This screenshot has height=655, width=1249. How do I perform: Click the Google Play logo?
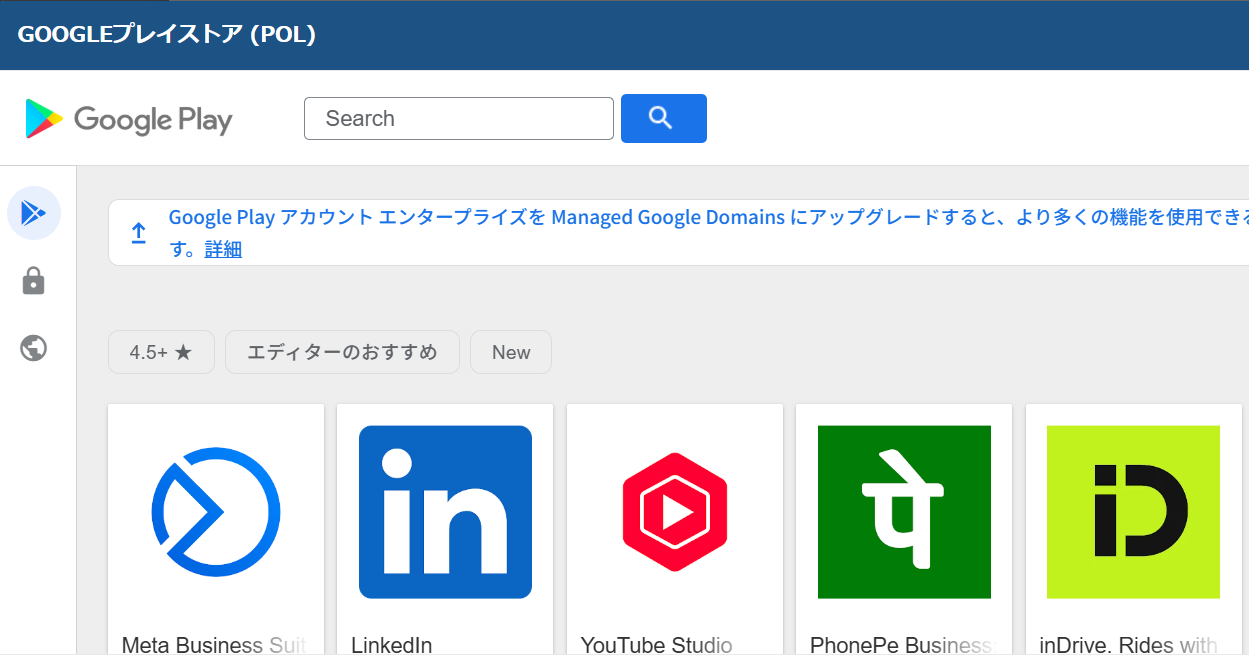[128, 119]
